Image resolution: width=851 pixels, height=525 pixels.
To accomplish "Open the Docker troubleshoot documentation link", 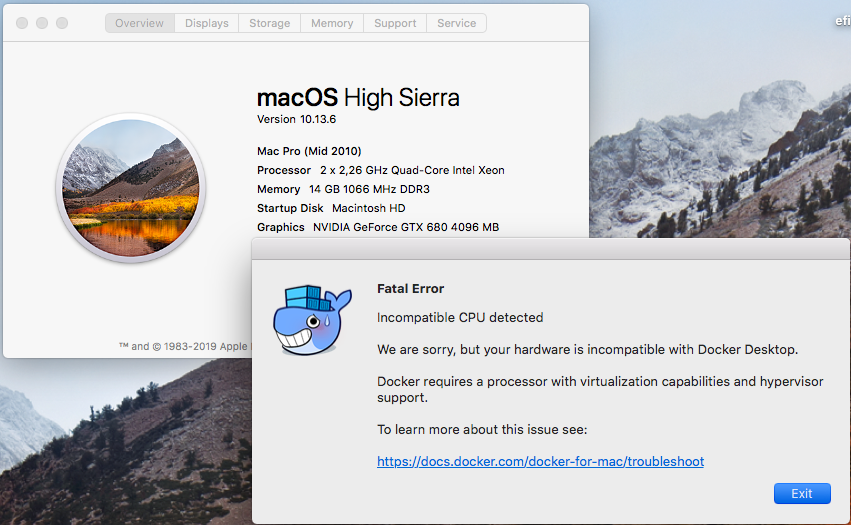I will pyautogui.click(x=541, y=461).
